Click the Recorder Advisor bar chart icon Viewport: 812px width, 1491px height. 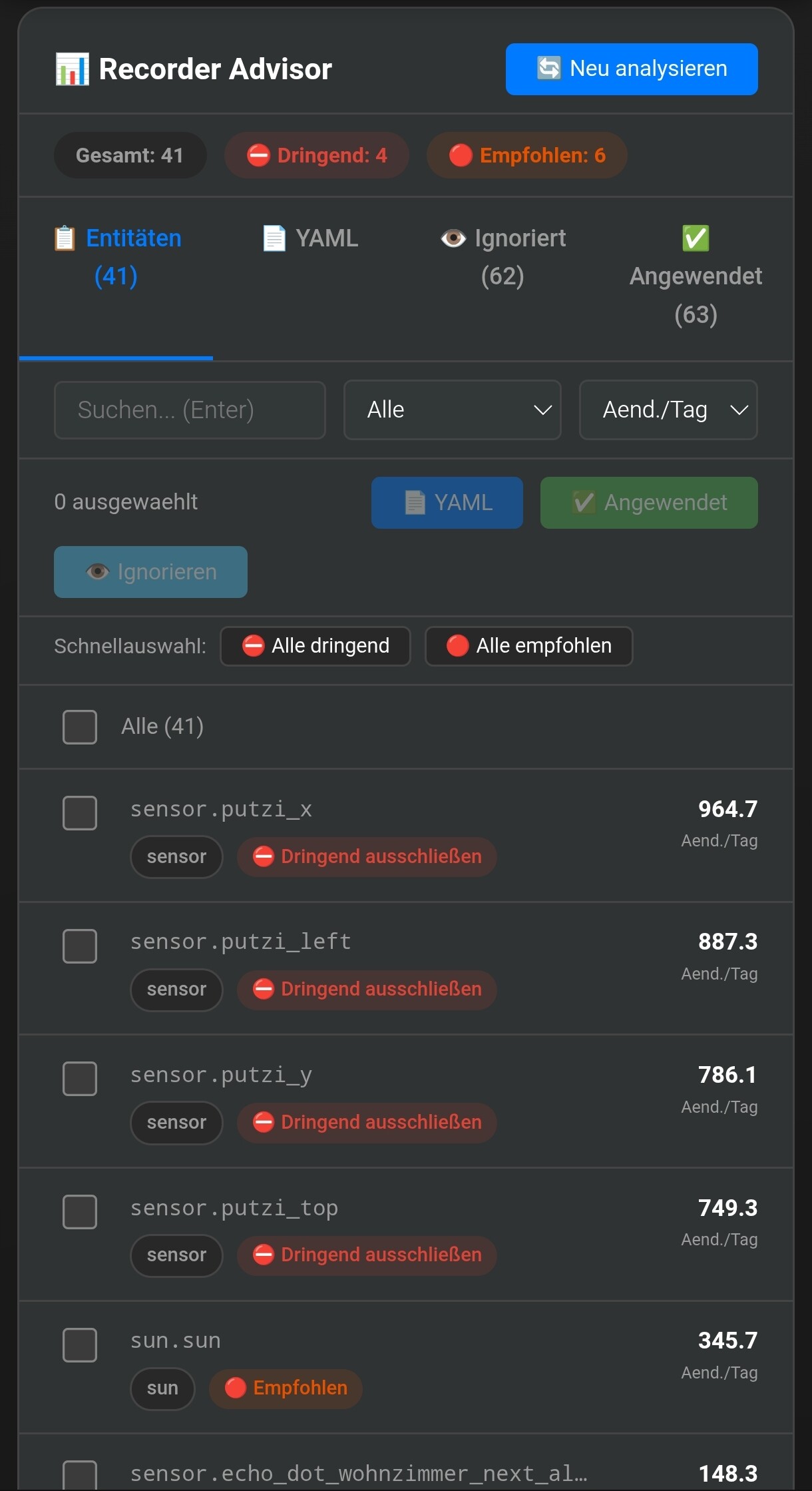[72, 69]
